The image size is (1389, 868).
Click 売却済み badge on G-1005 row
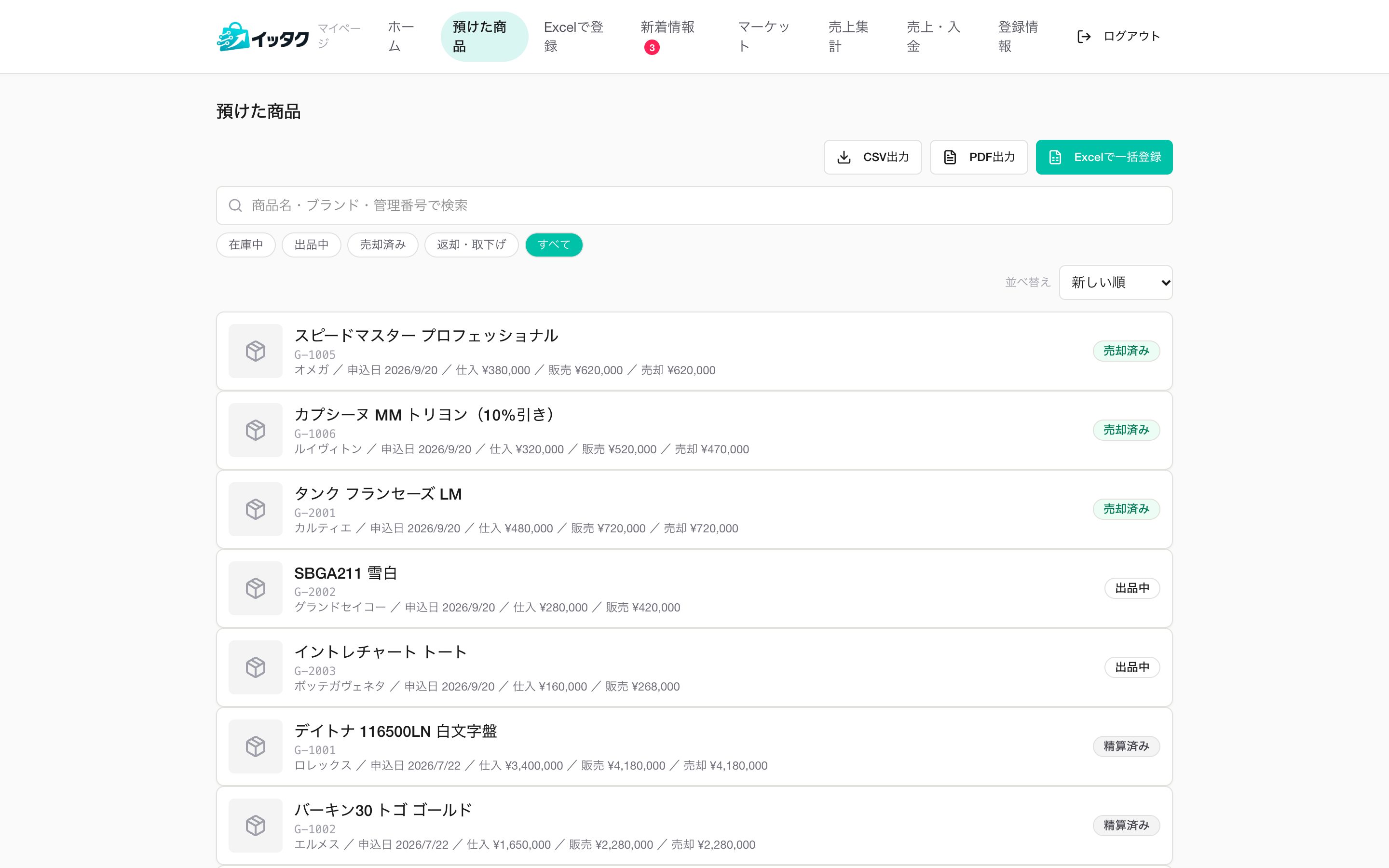pyautogui.click(x=1126, y=351)
